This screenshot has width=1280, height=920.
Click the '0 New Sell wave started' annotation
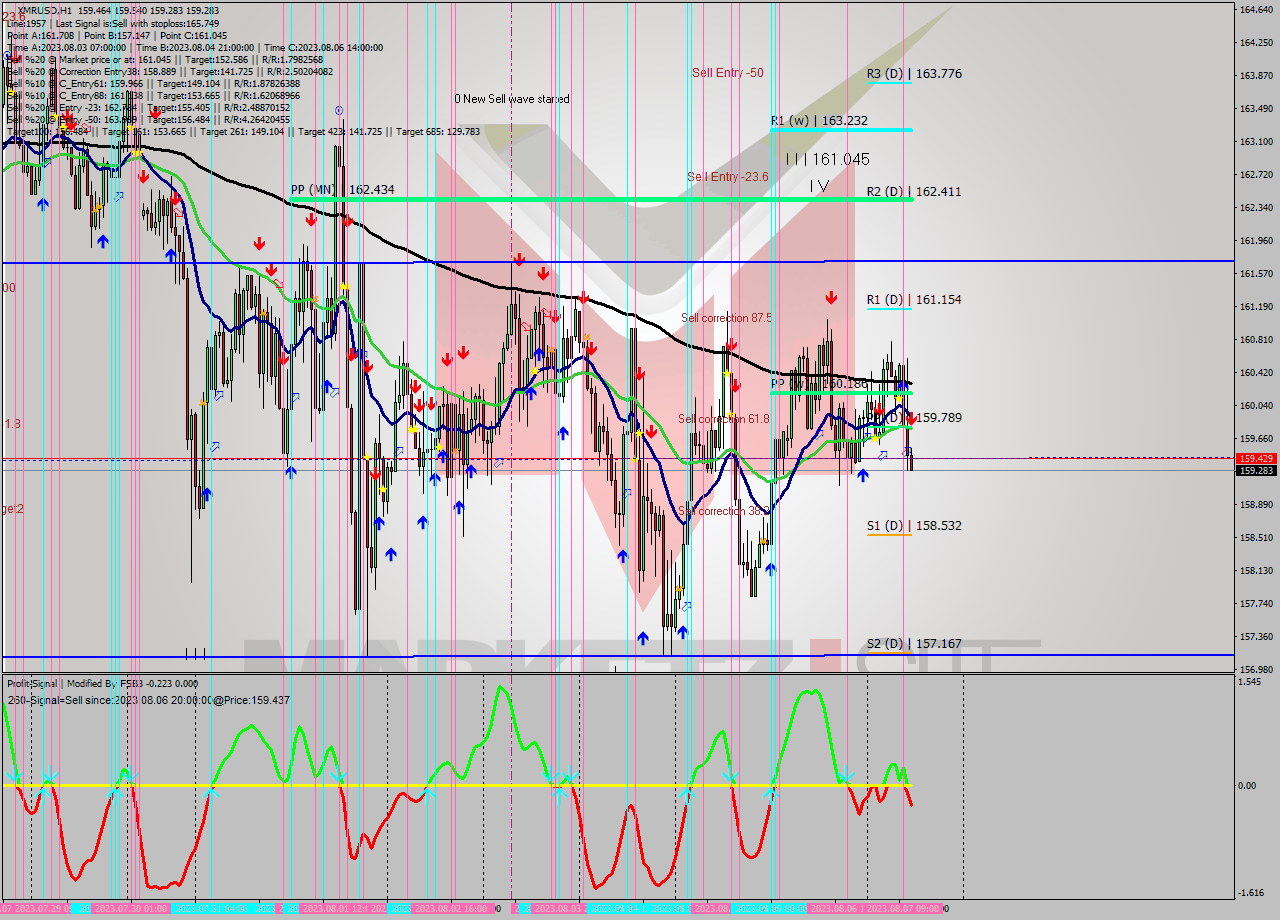tap(511, 99)
